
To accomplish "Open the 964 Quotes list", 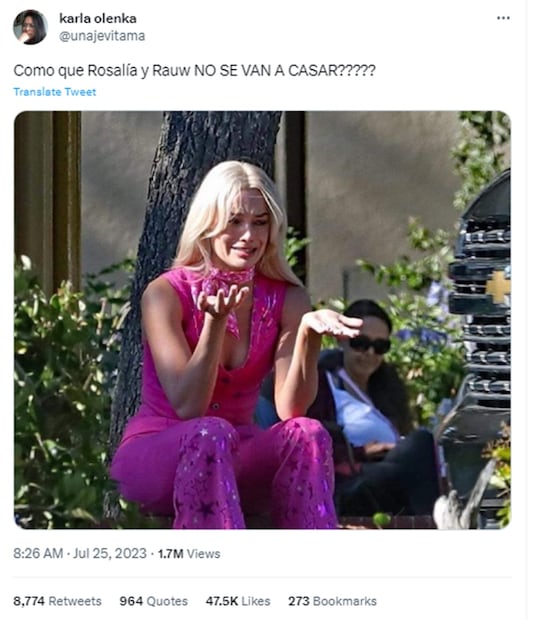I will (154, 601).
